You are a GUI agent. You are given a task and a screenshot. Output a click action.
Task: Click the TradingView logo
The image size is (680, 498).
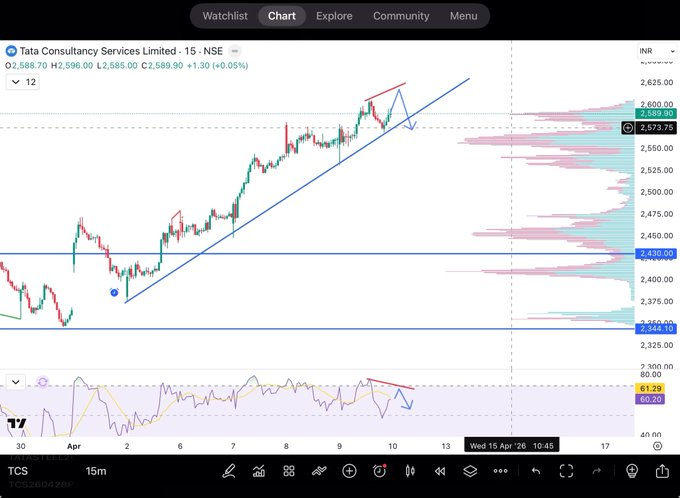coord(16,424)
